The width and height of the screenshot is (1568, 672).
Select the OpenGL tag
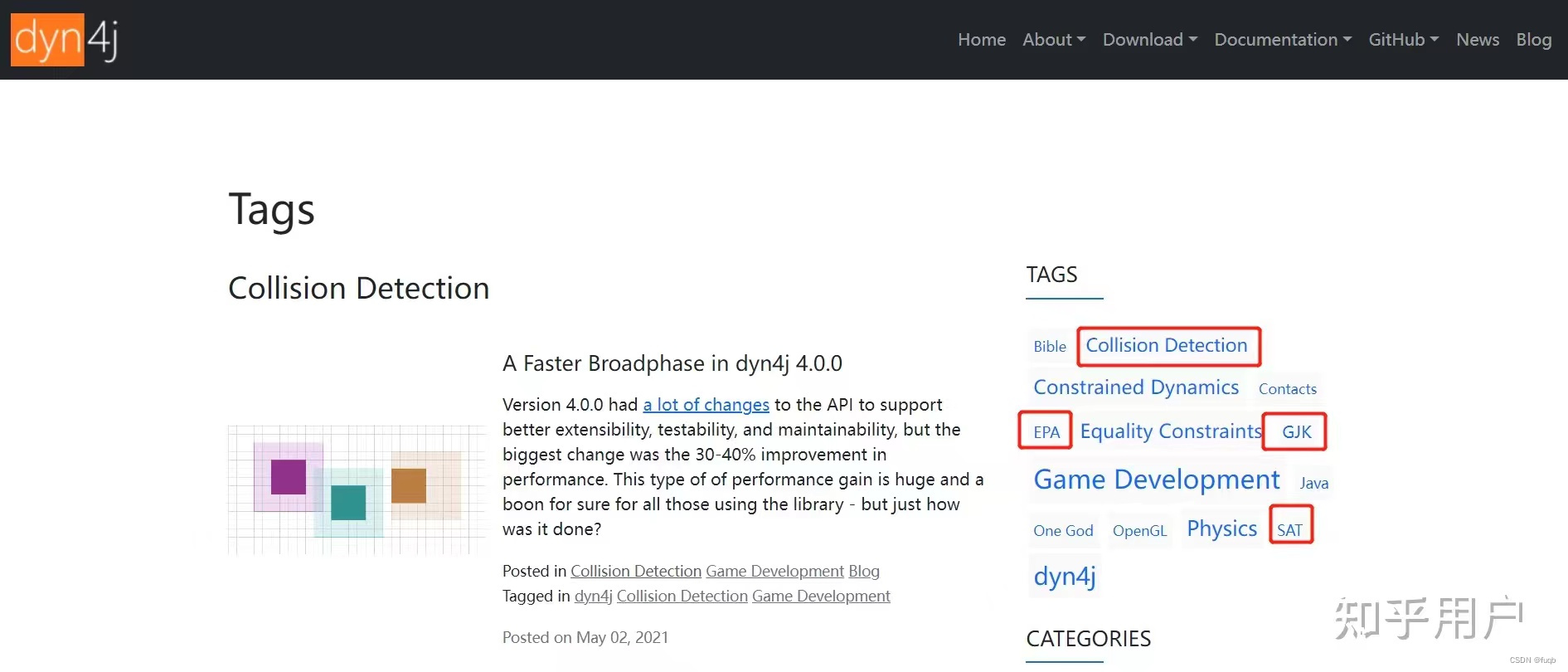click(x=1139, y=531)
